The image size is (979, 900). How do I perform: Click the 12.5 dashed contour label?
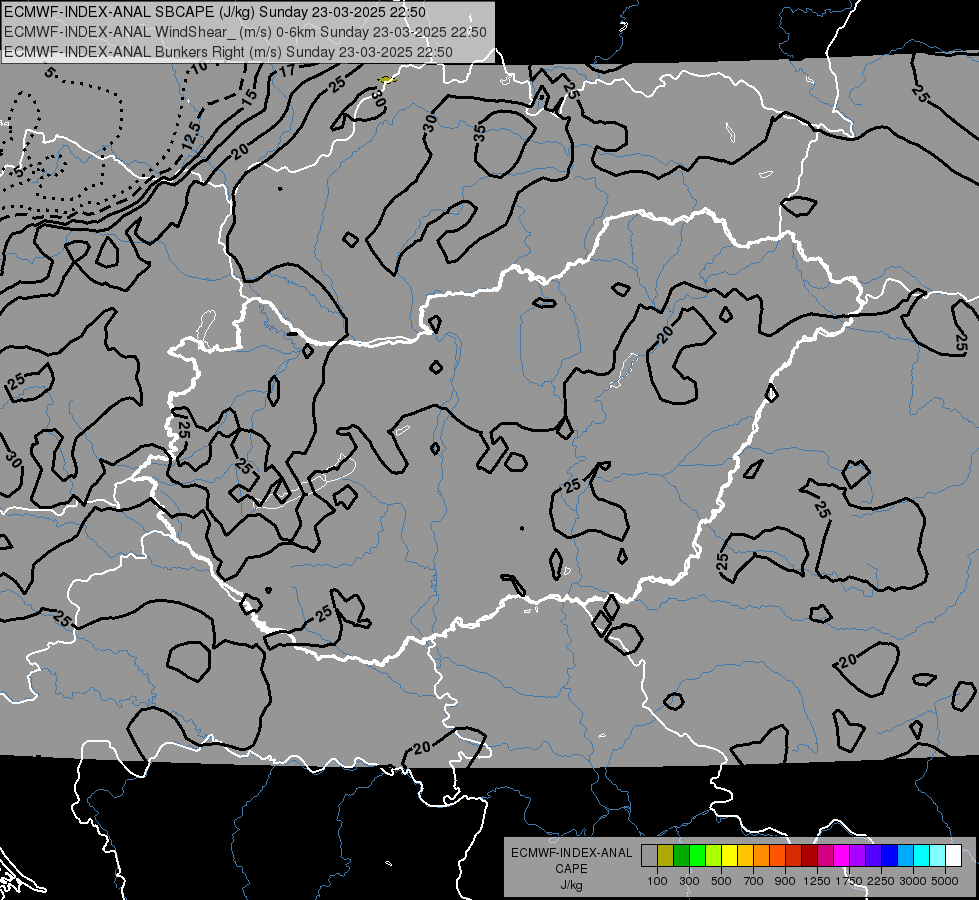point(192,136)
